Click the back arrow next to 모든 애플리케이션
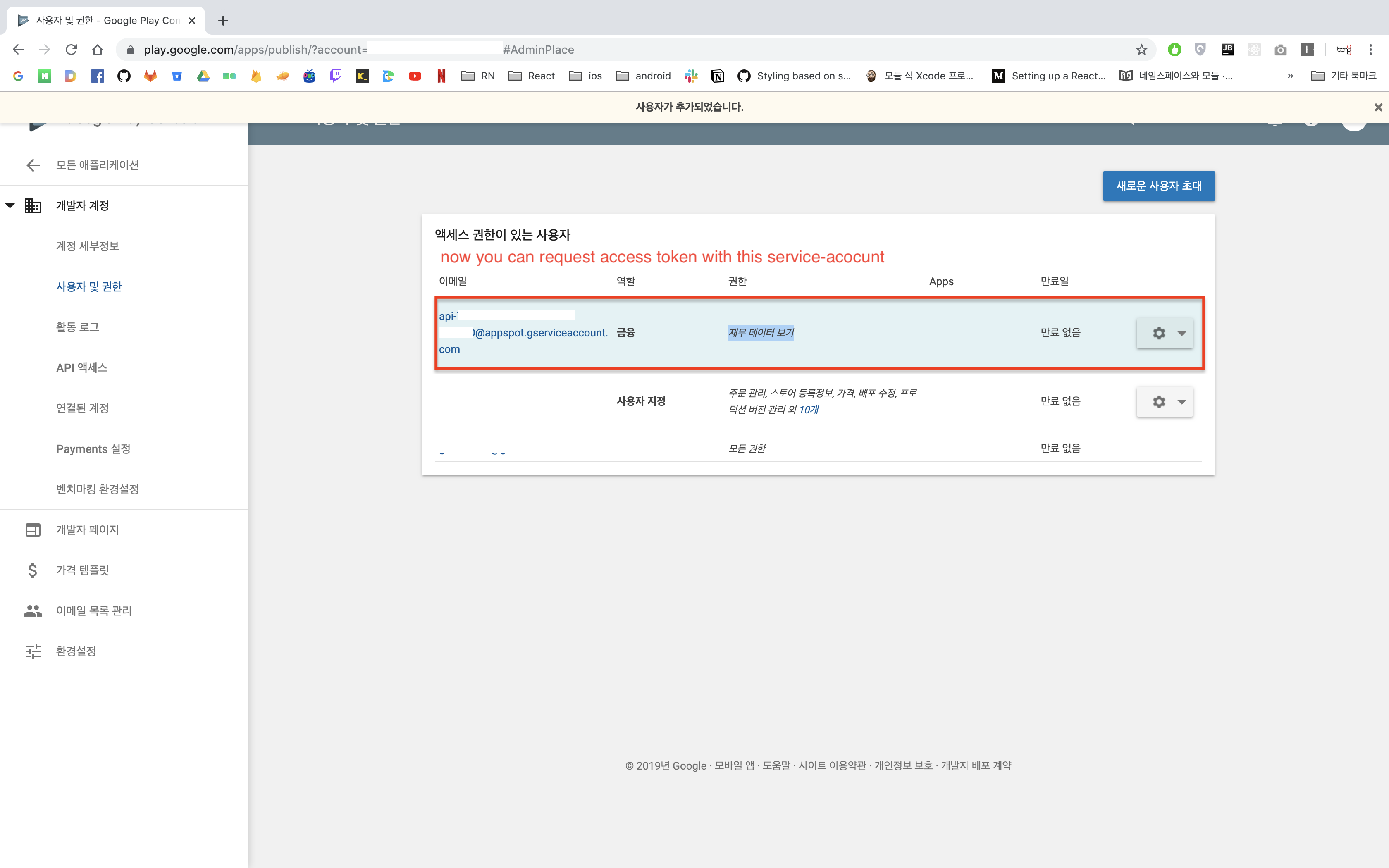 [33, 165]
